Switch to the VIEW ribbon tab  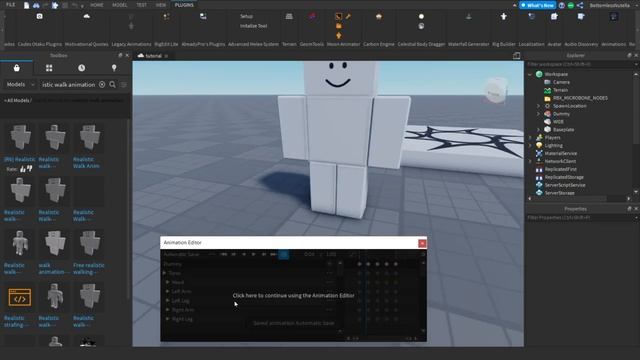pyautogui.click(x=161, y=5)
